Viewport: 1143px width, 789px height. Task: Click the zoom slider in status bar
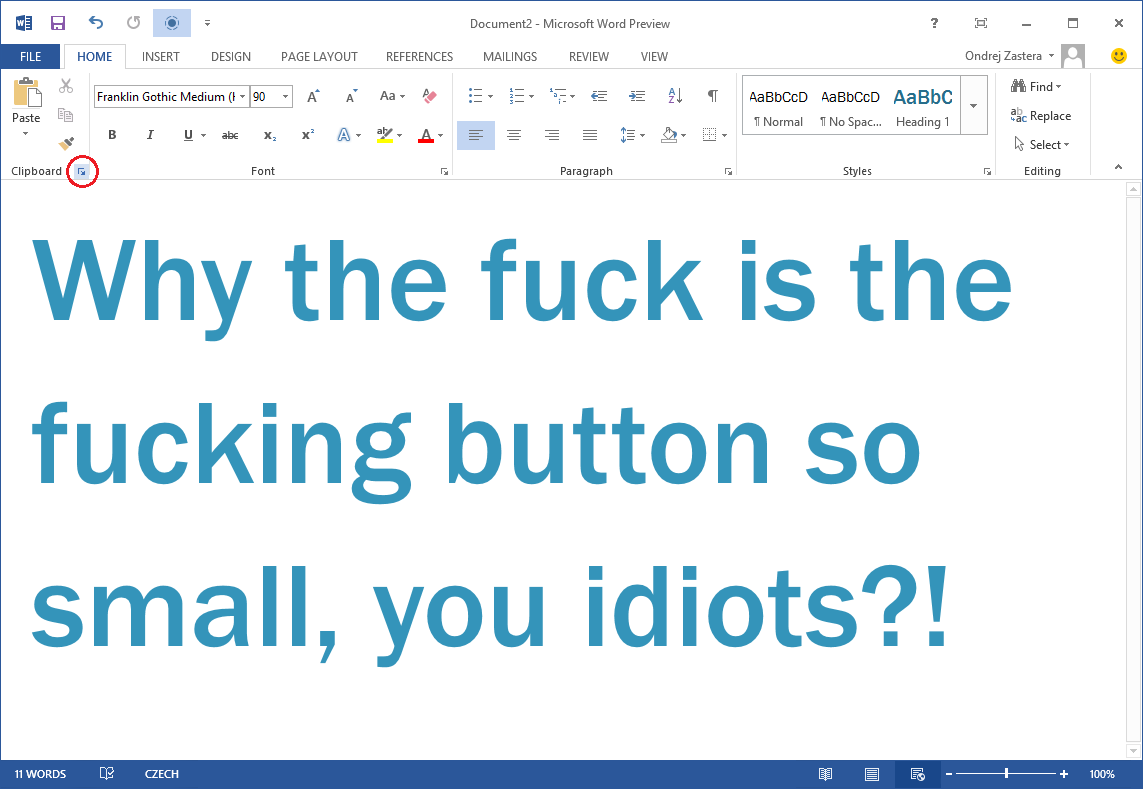tap(1005, 774)
